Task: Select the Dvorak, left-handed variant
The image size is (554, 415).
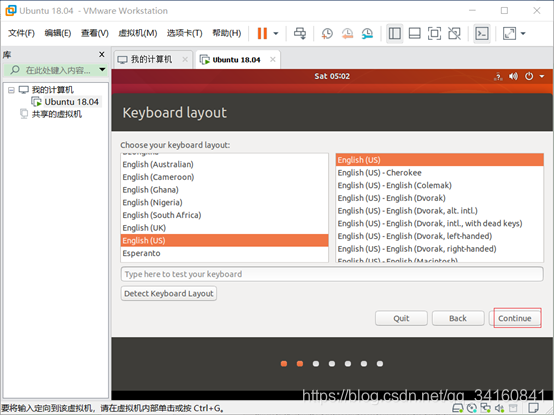Action: (x=440, y=236)
